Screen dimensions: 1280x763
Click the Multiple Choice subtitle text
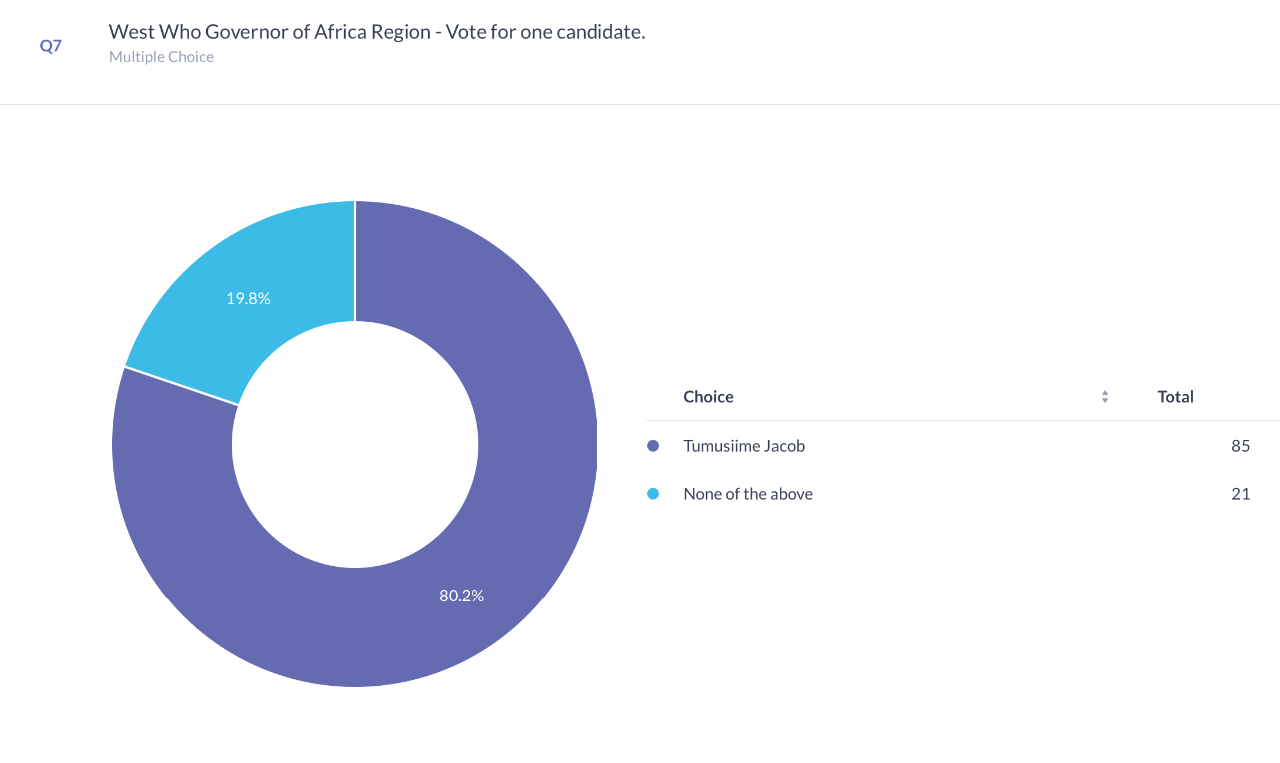(x=161, y=57)
